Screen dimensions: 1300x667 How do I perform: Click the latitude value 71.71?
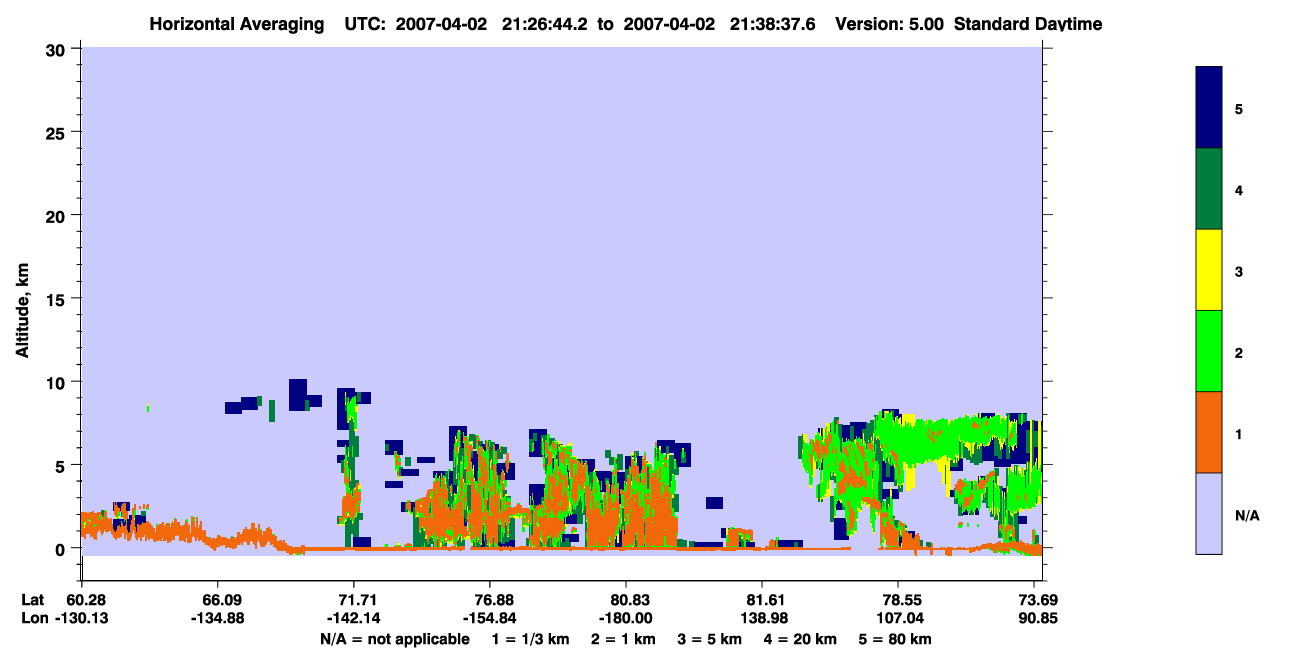[353, 600]
